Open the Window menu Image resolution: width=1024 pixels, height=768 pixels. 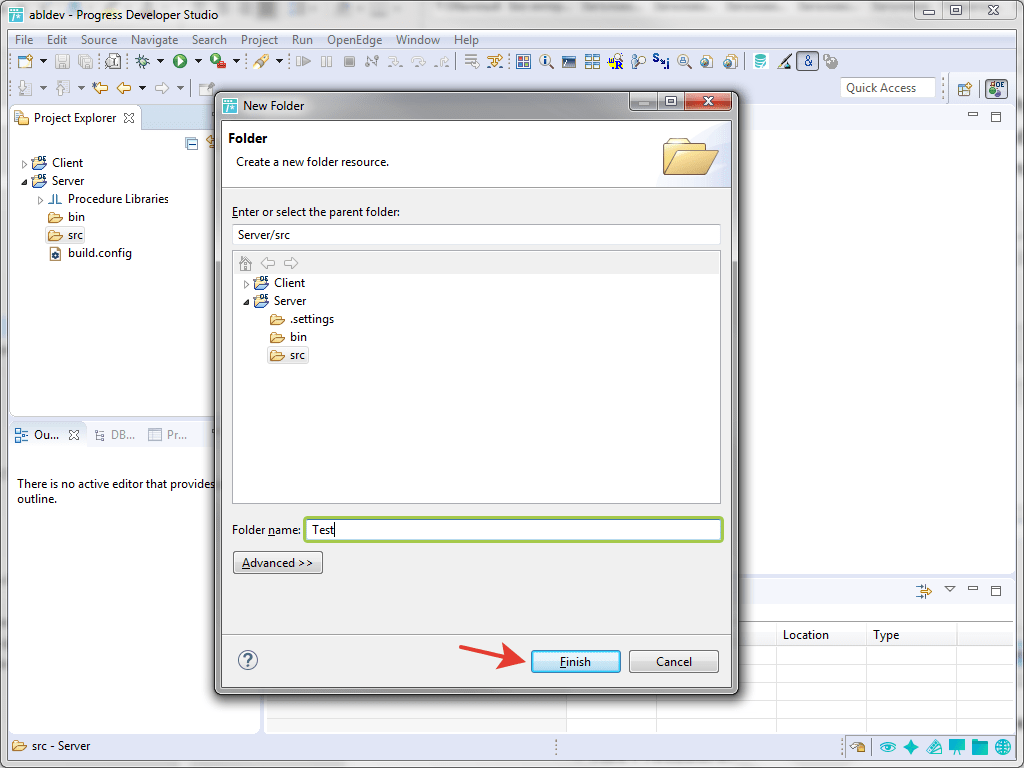[417, 40]
